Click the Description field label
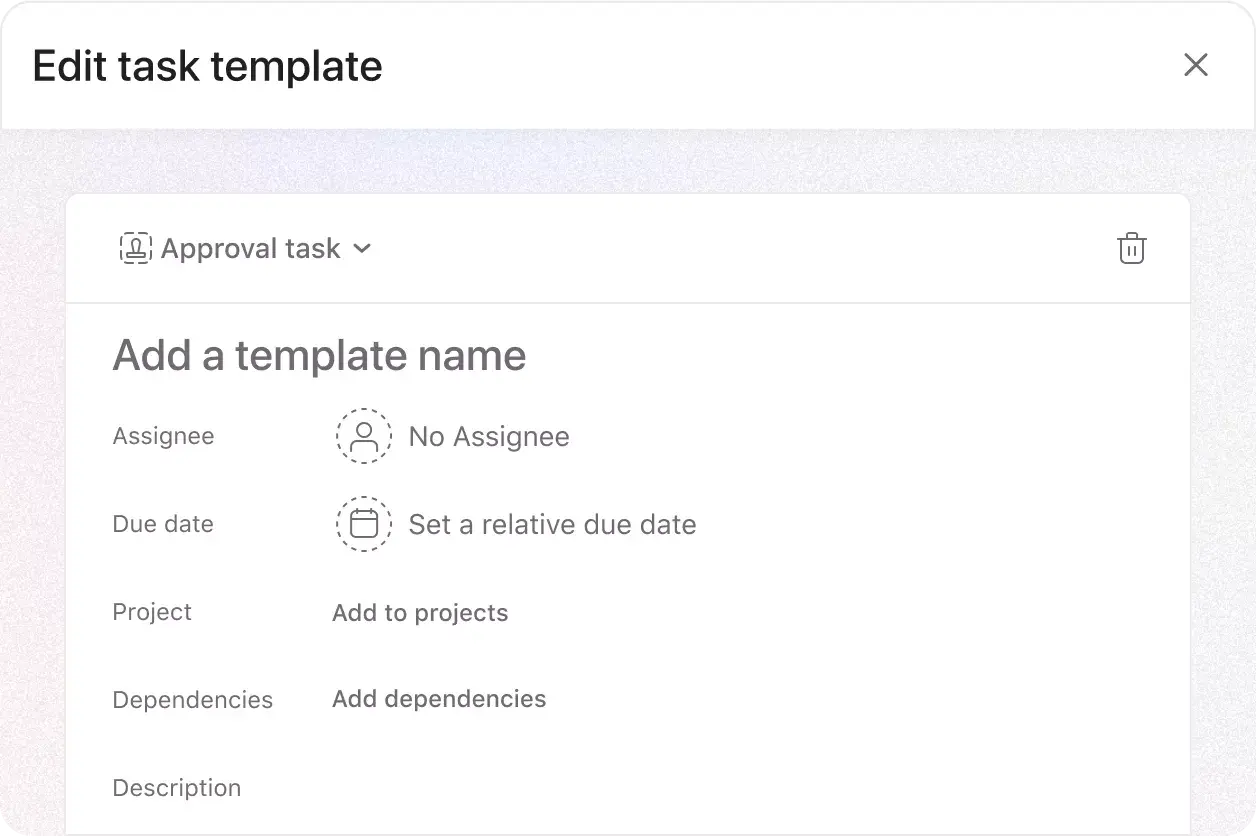 click(x=176, y=788)
